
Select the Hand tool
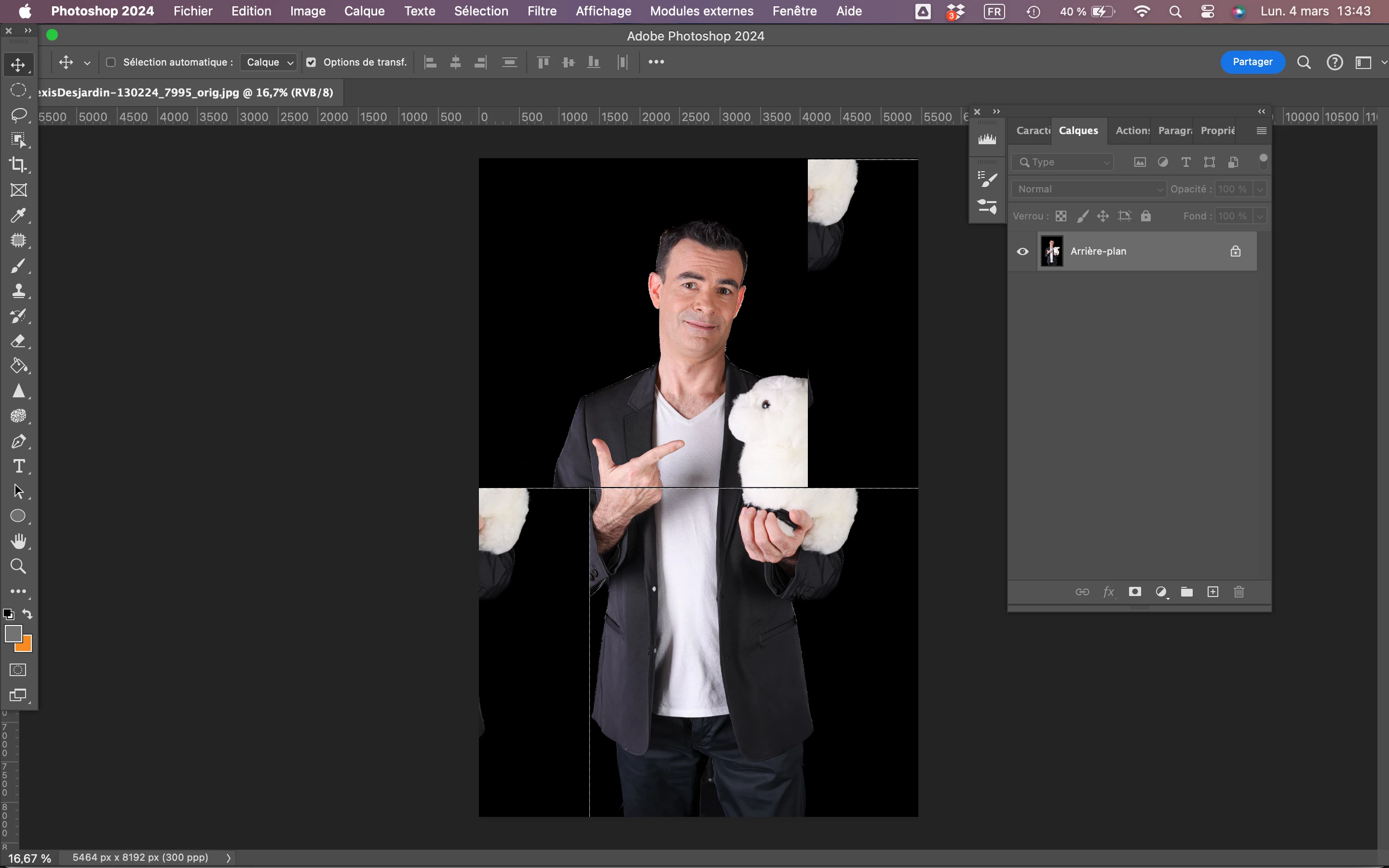coord(18,542)
